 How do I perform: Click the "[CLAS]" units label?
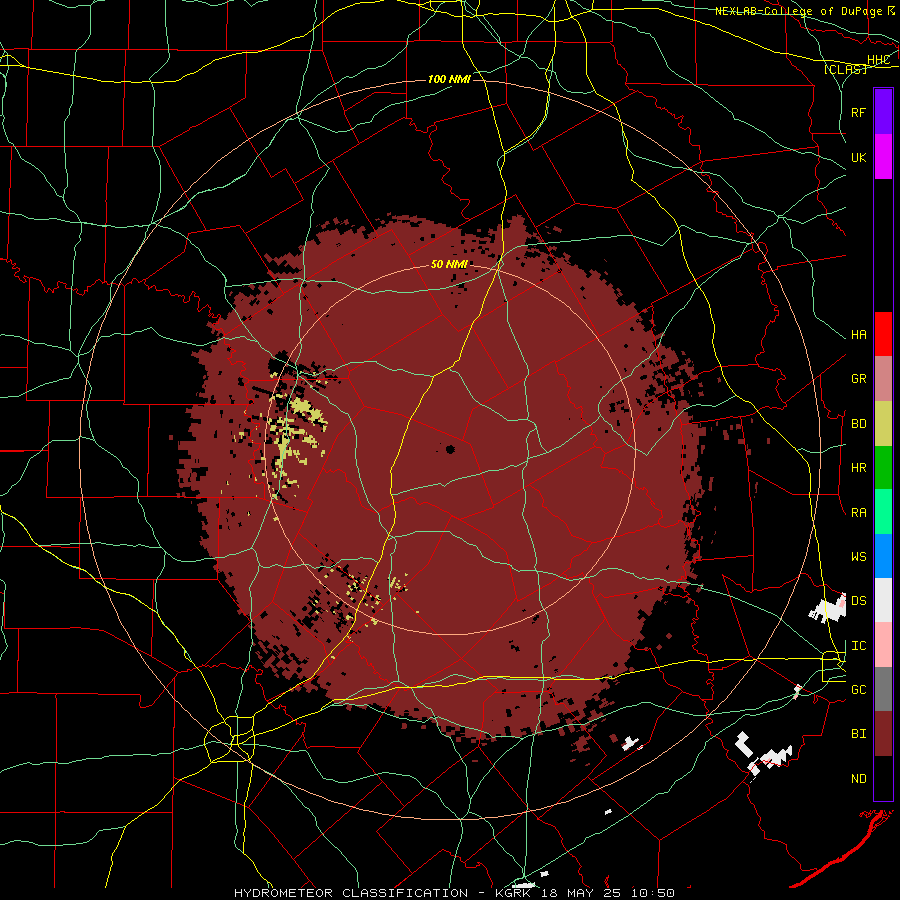(845, 69)
